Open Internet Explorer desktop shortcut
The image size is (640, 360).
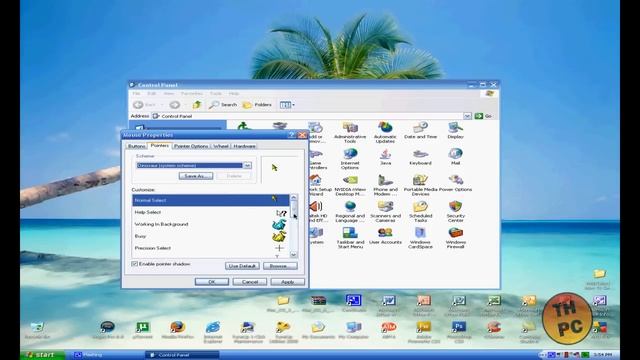(213, 332)
